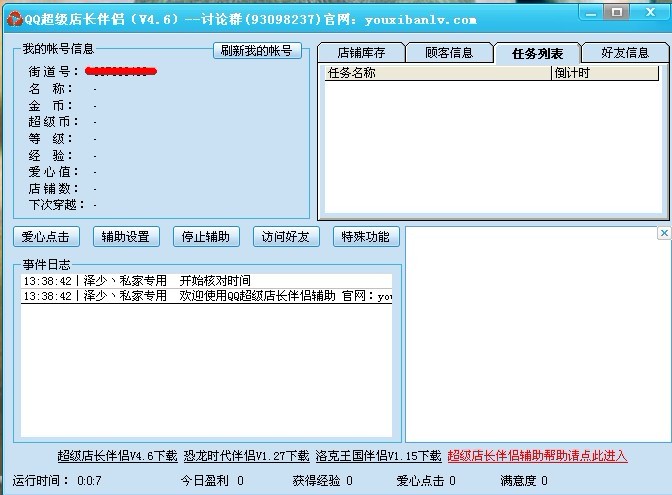
Task: Click the app icon in the title bar
Action: [x=14, y=19]
